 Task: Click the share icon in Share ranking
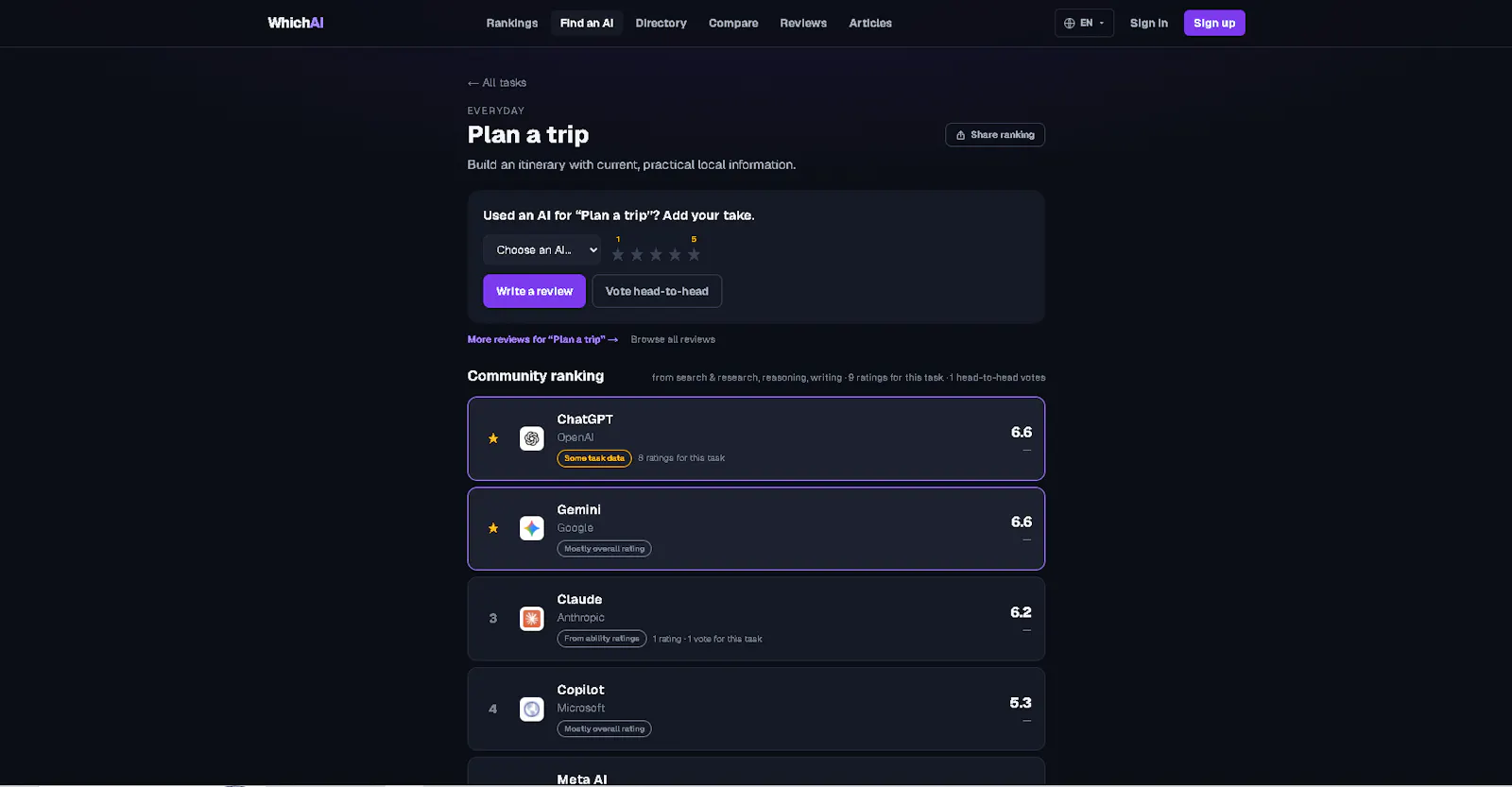pos(961,135)
